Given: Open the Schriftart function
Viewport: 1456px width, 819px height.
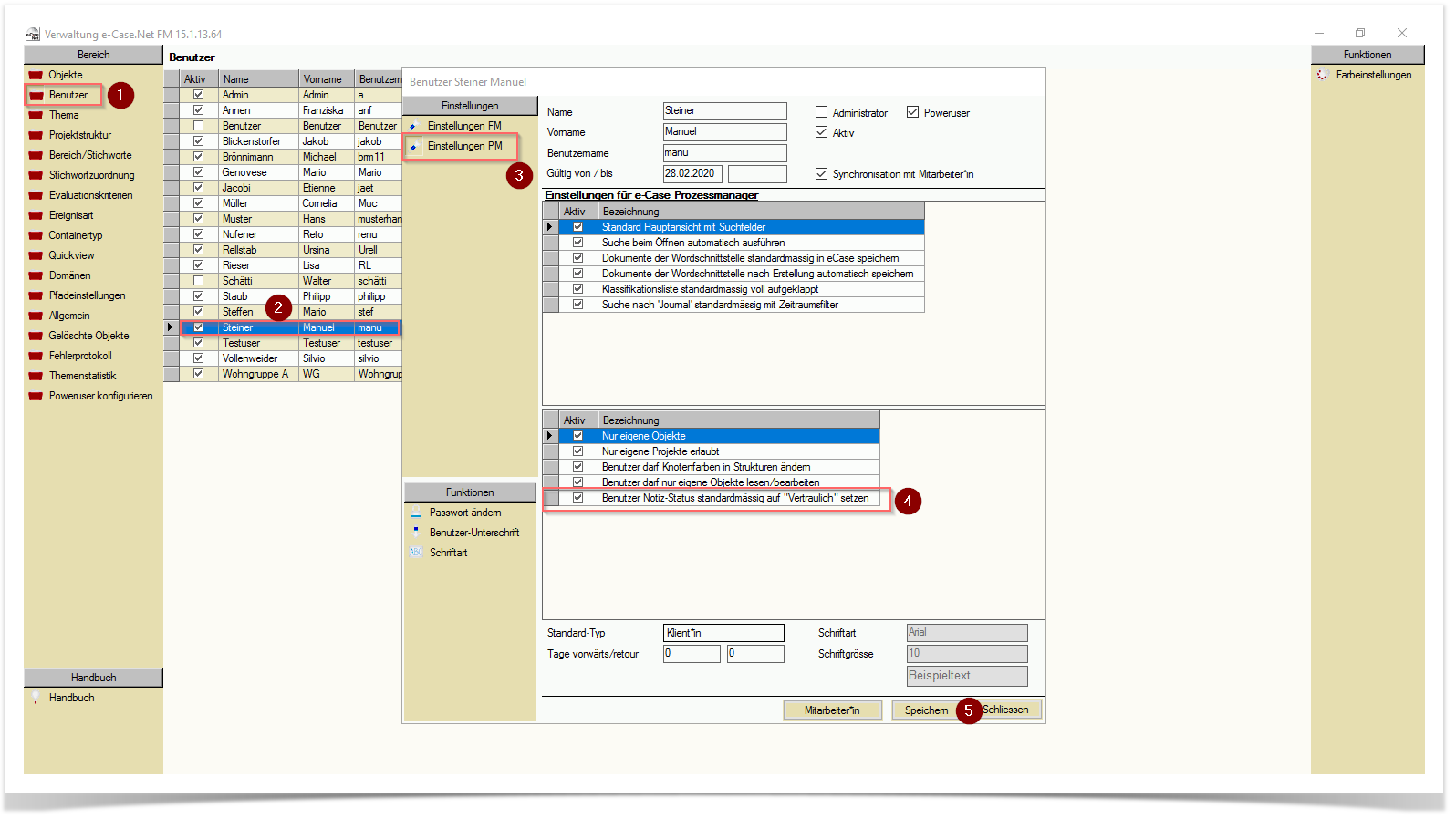Looking at the screenshot, I should 448,553.
